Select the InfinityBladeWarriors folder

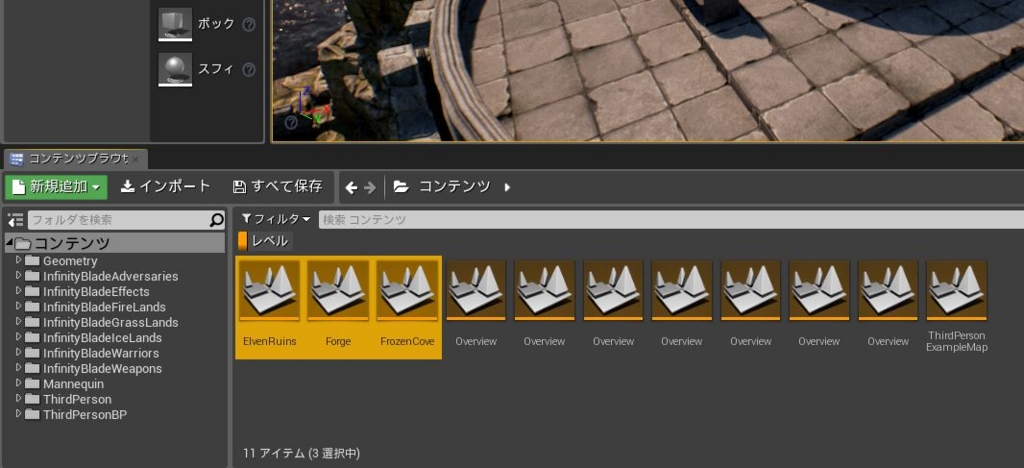(x=101, y=353)
